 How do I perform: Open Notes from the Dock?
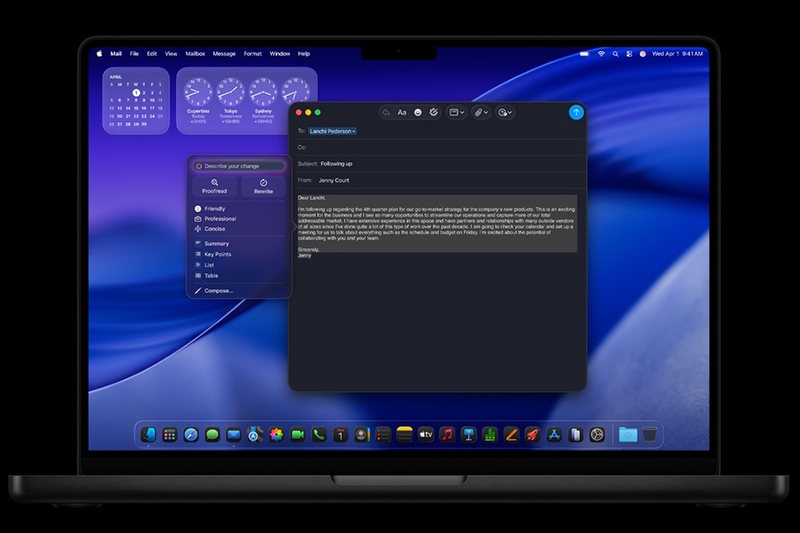[405, 435]
